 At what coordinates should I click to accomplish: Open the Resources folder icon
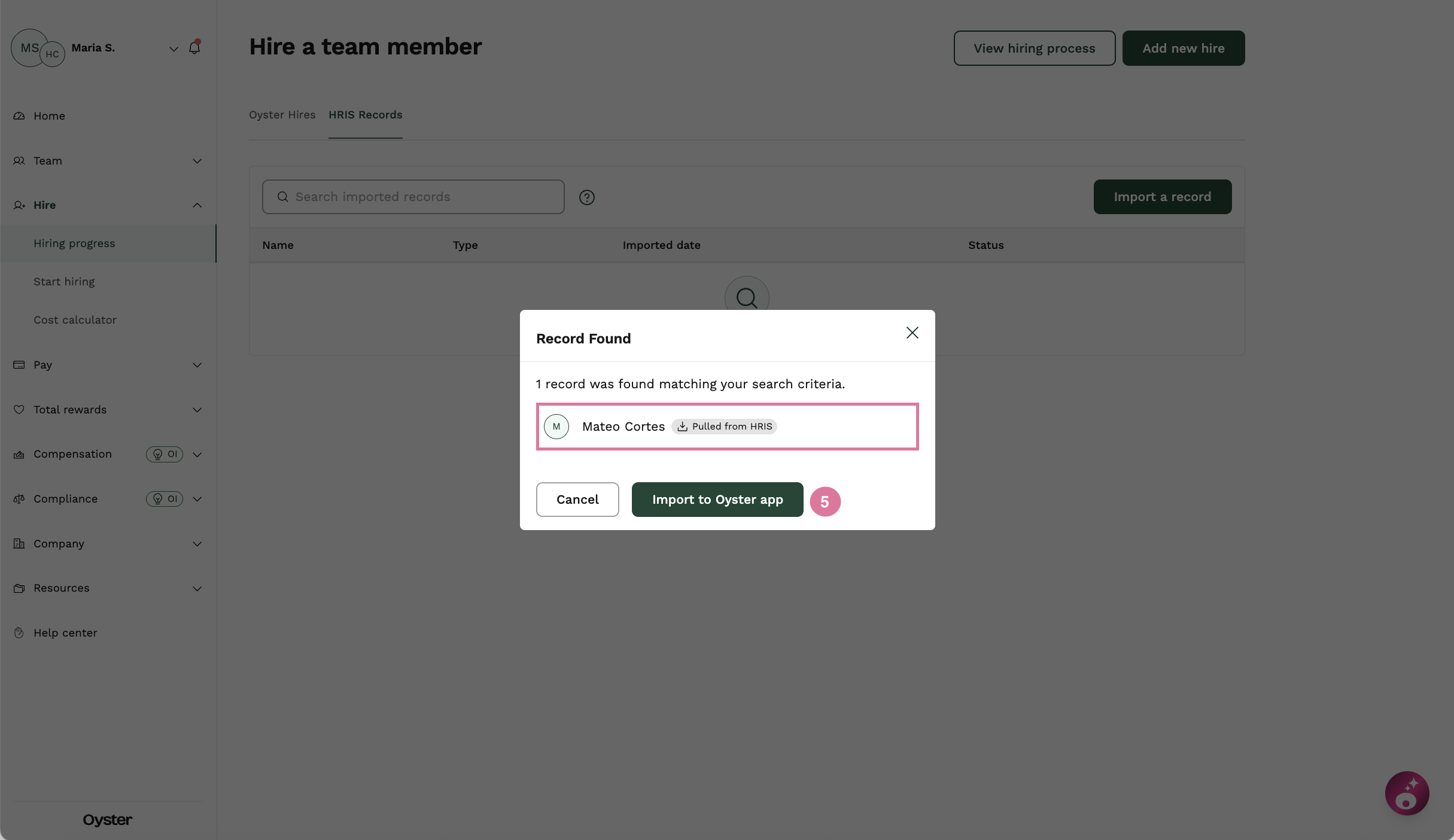pos(19,588)
